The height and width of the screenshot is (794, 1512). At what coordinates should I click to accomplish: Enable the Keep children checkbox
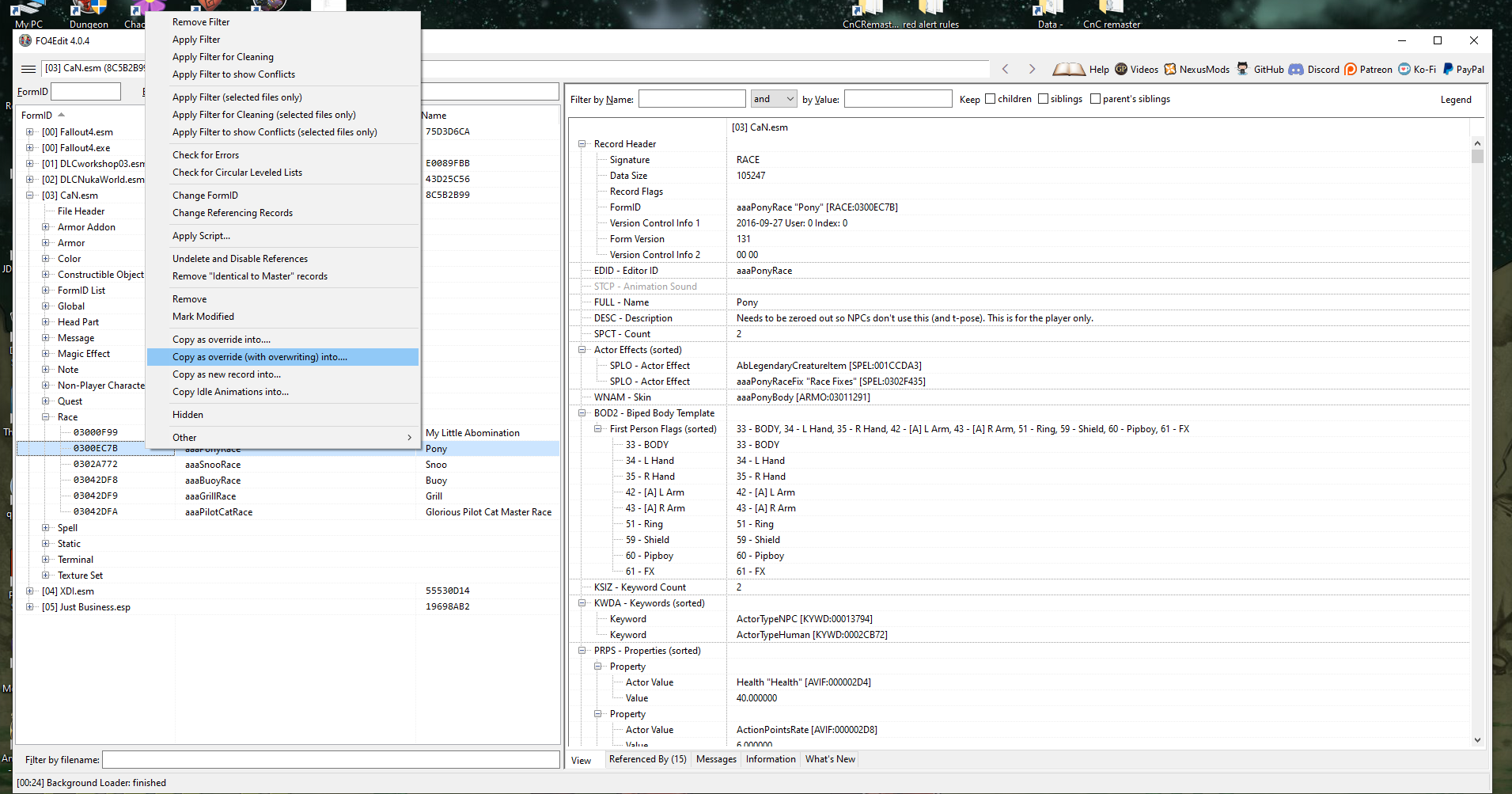click(x=990, y=99)
